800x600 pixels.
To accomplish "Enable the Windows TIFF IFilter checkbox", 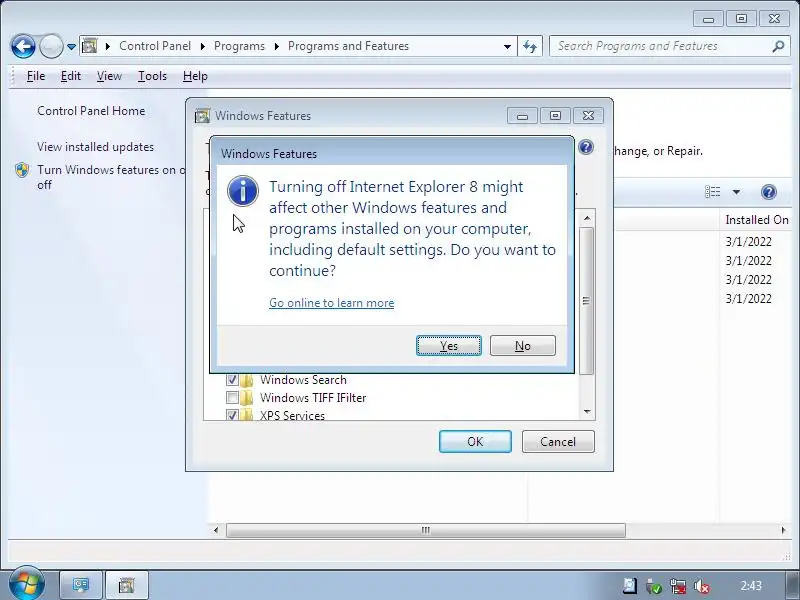I will 232,397.
